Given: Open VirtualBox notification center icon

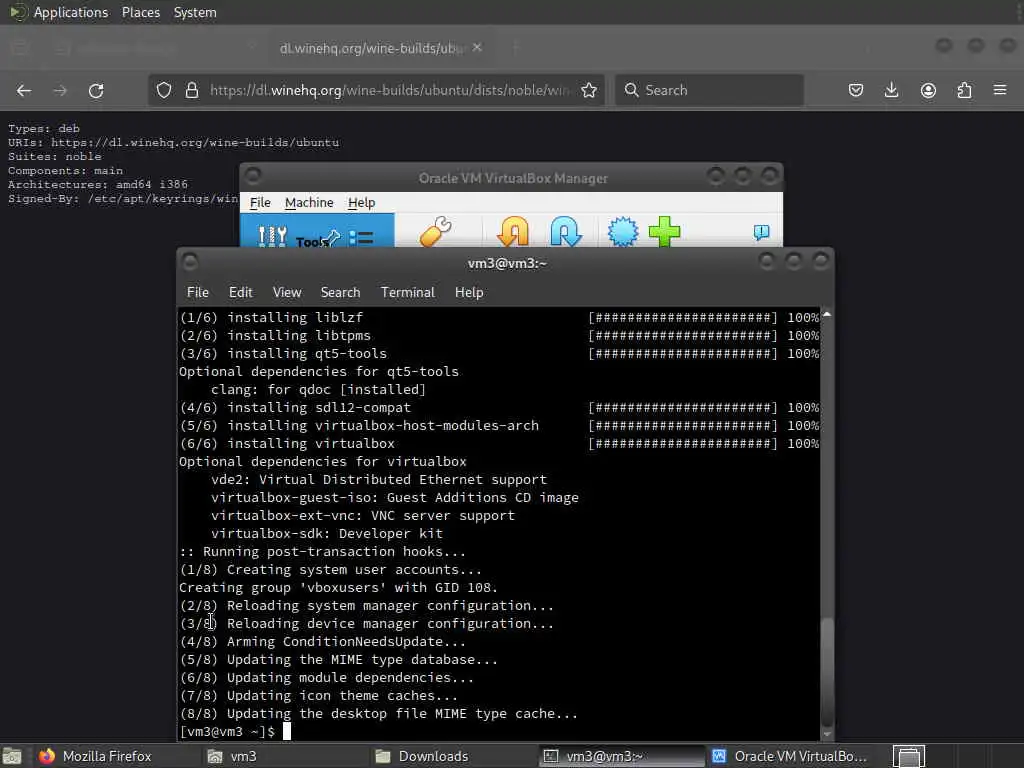Looking at the screenshot, I should coord(761,232).
